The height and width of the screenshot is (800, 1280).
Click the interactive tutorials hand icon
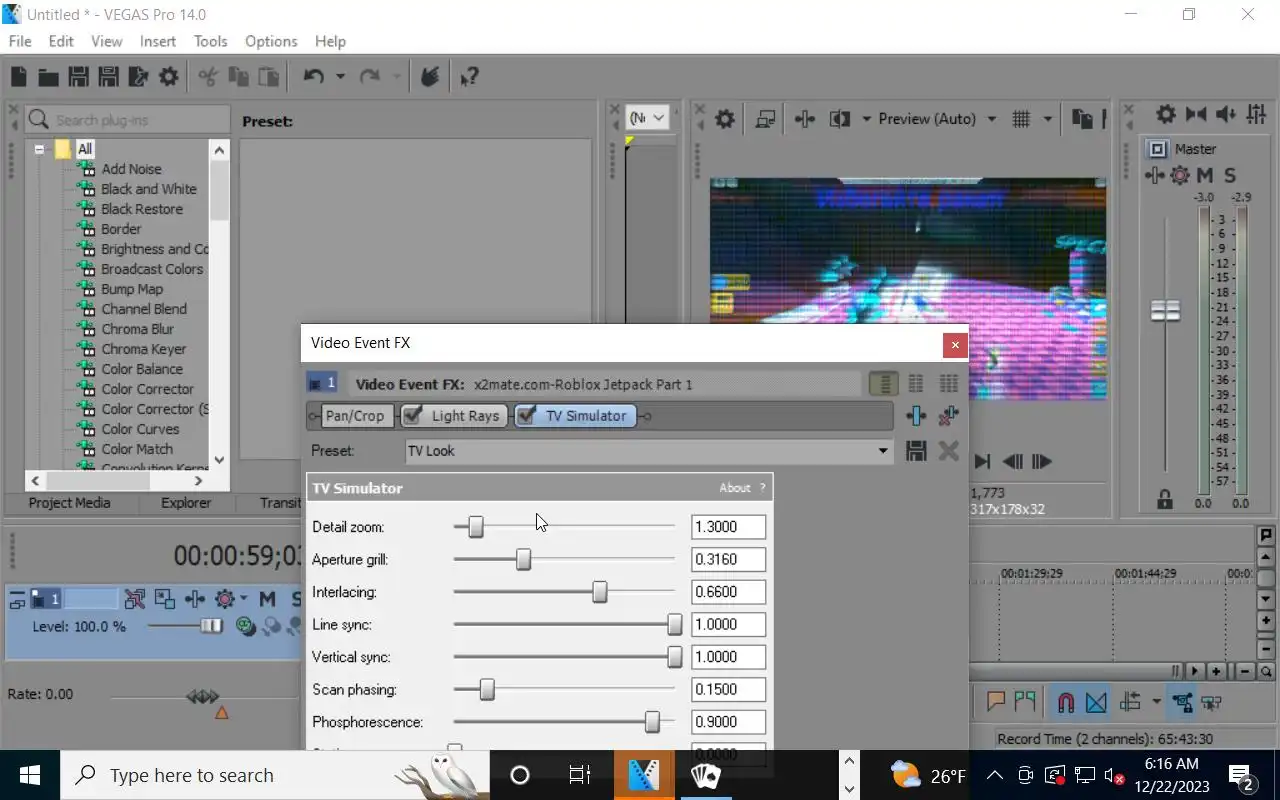click(430, 77)
